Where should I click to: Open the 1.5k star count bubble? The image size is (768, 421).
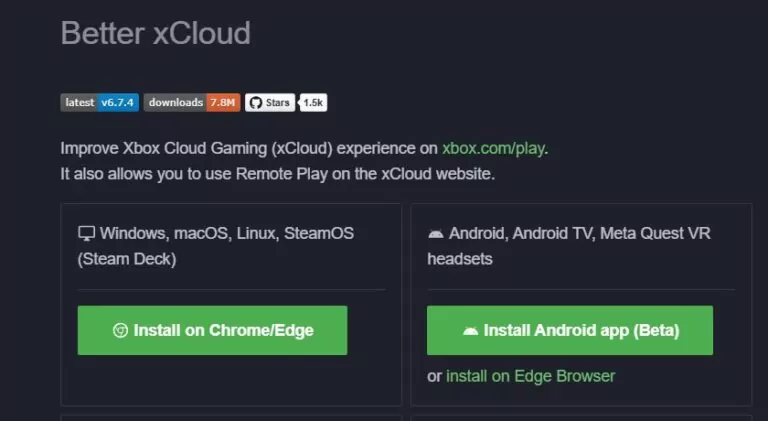pos(313,103)
